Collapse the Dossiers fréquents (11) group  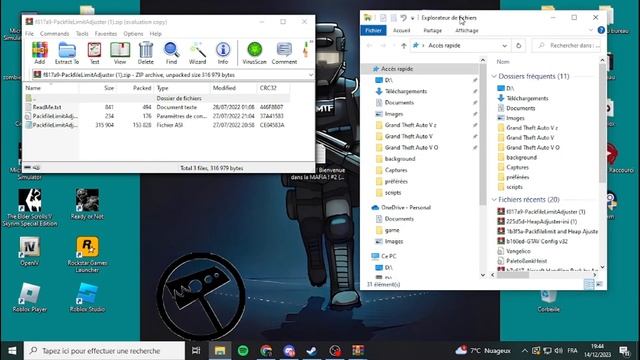point(494,76)
